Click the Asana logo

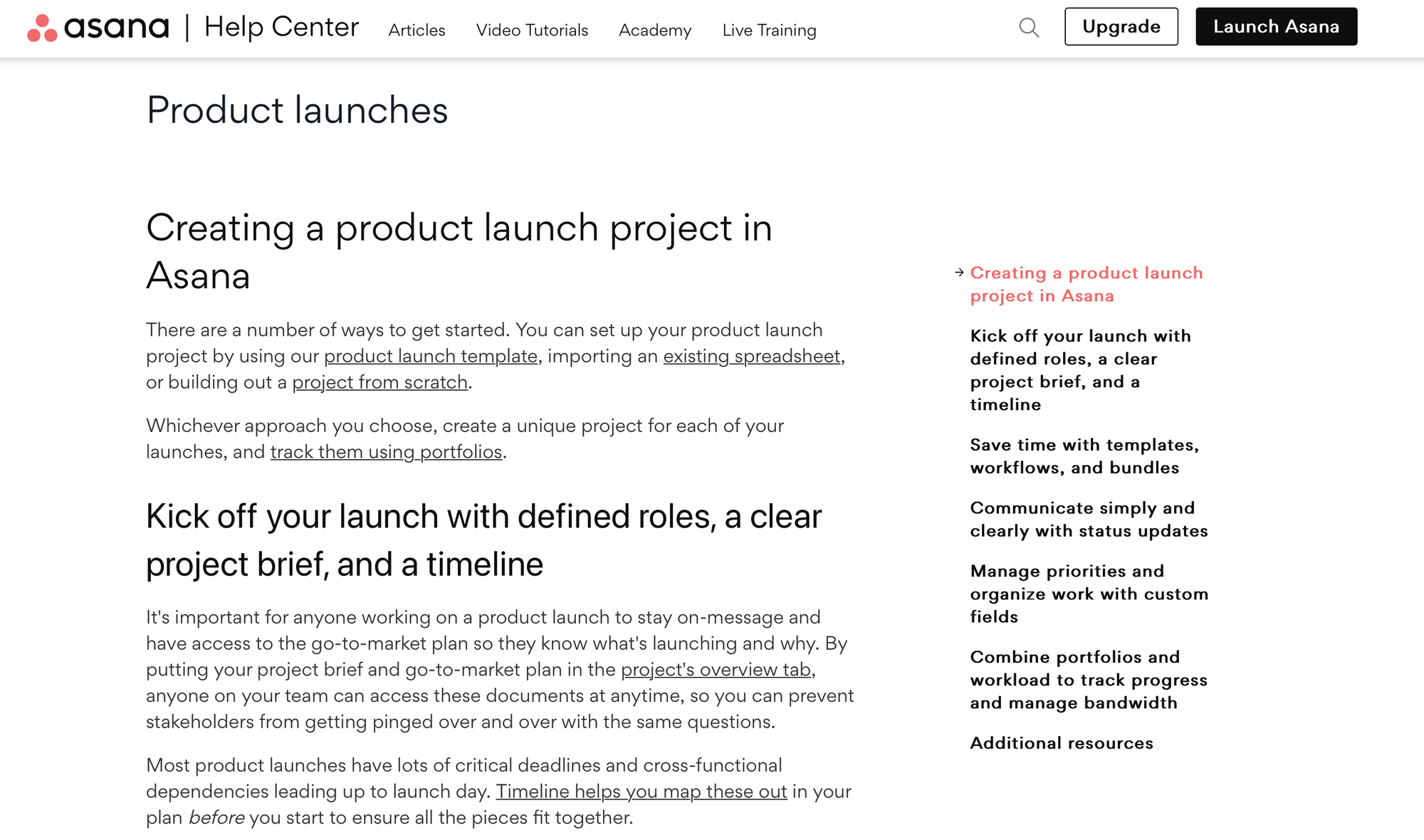tap(98, 26)
